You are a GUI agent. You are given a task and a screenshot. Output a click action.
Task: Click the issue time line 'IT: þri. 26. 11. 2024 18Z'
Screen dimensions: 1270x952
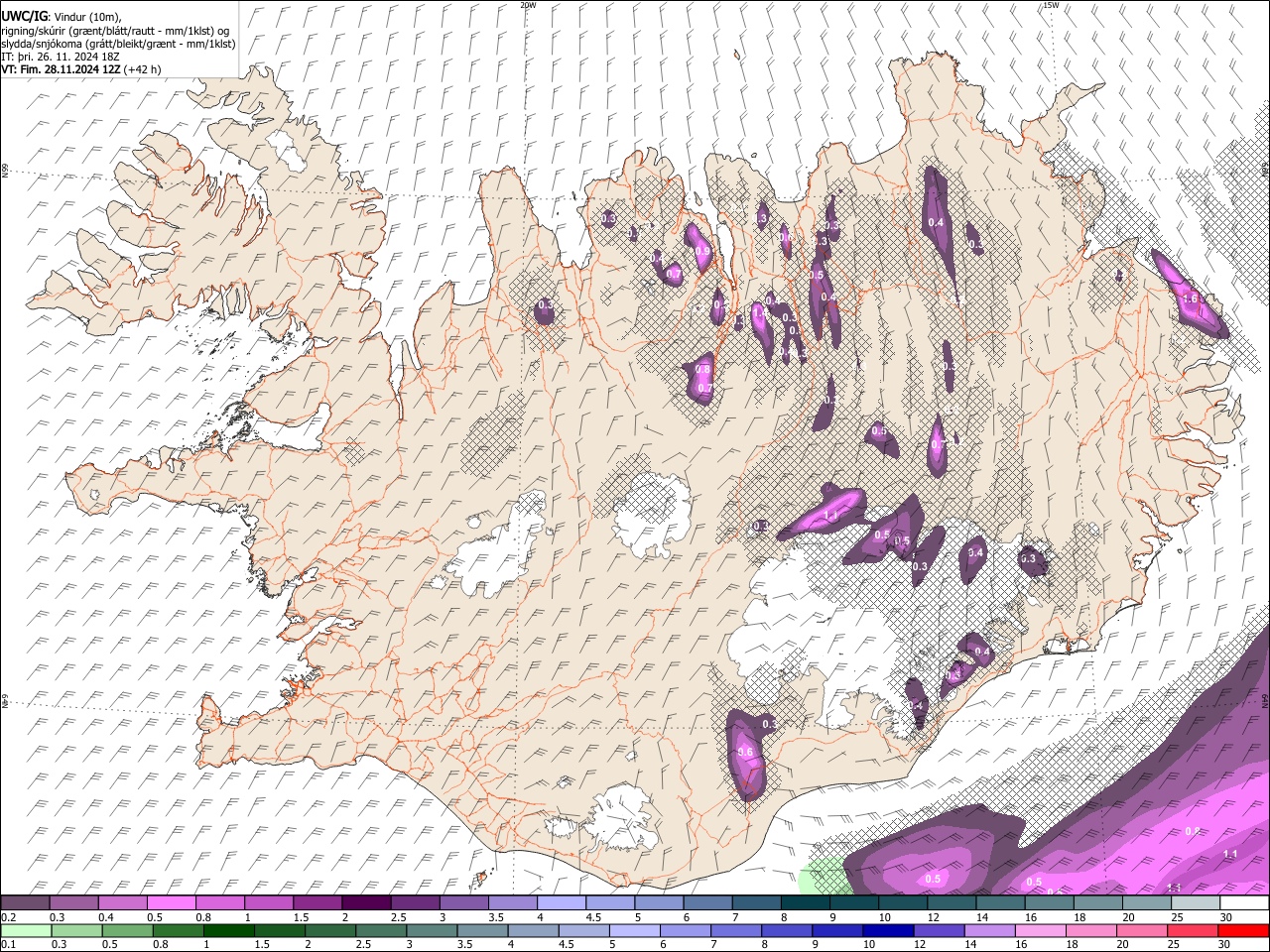61,57
